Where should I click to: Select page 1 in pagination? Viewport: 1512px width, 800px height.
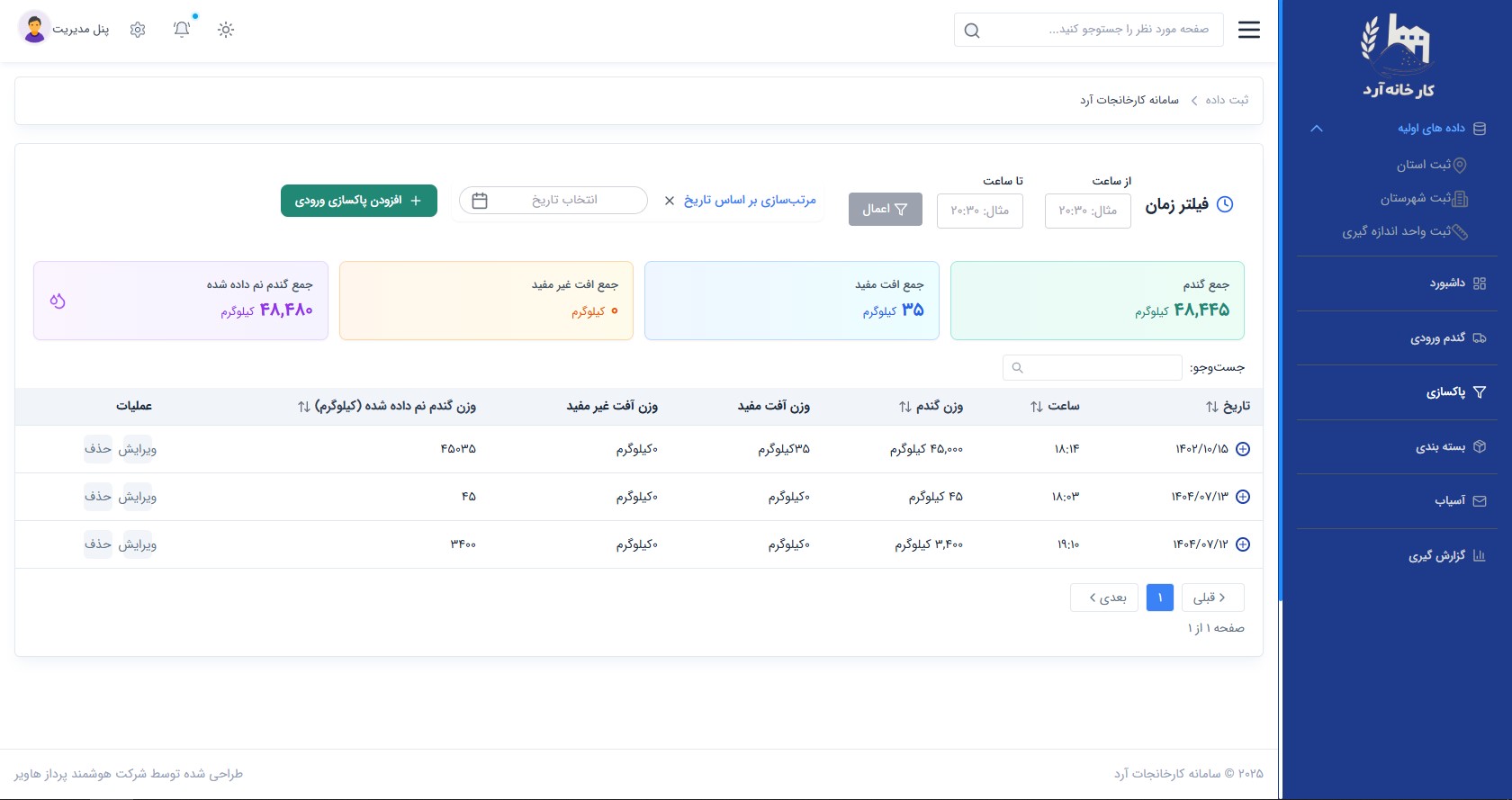tap(1160, 598)
